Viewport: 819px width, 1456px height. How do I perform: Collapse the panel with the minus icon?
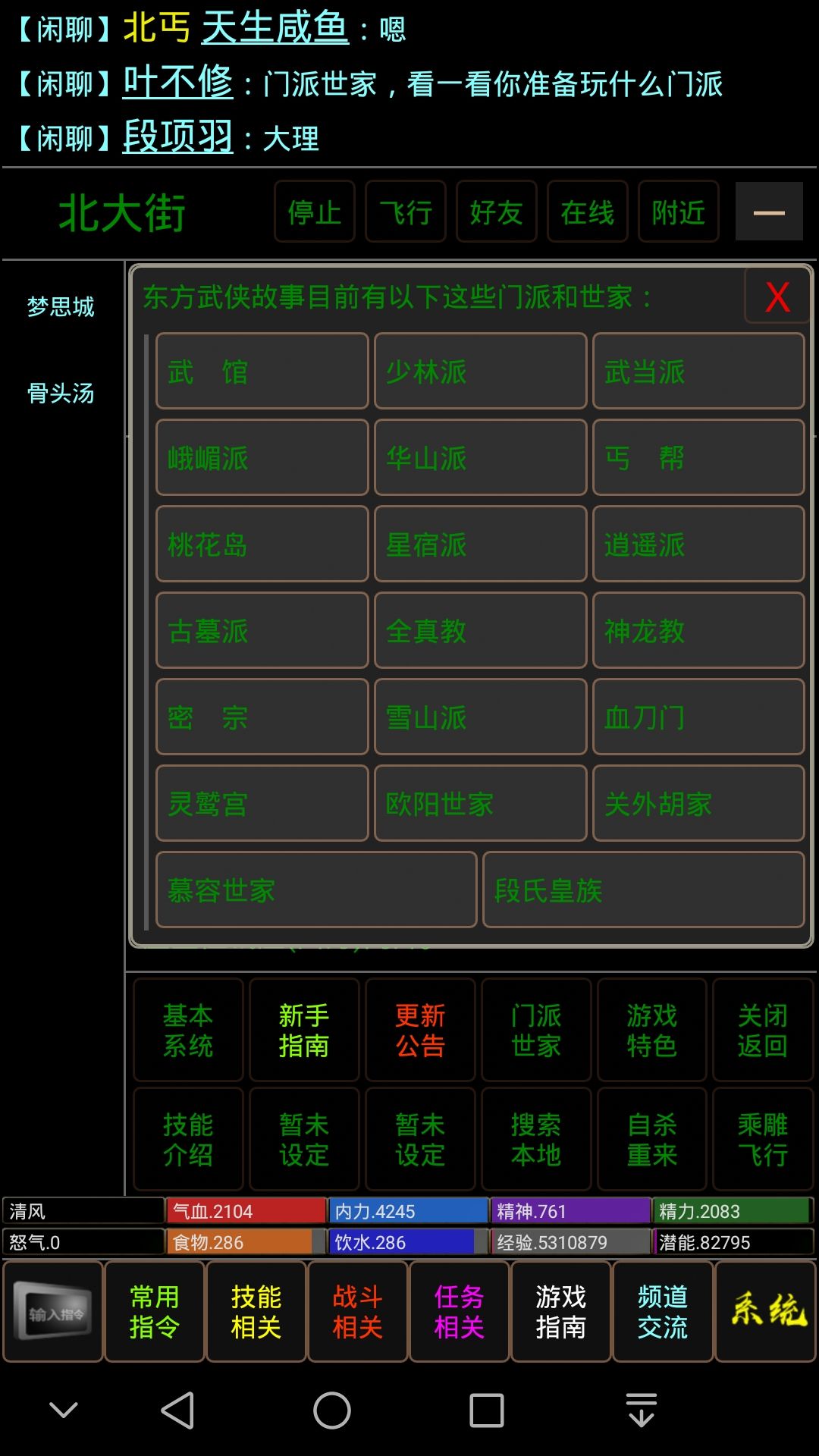tap(769, 212)
